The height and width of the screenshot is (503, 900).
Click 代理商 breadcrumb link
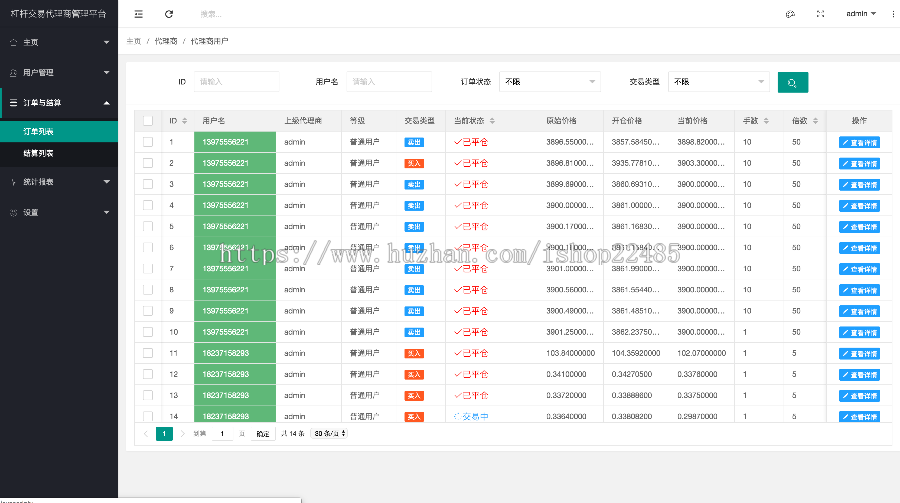166,41
